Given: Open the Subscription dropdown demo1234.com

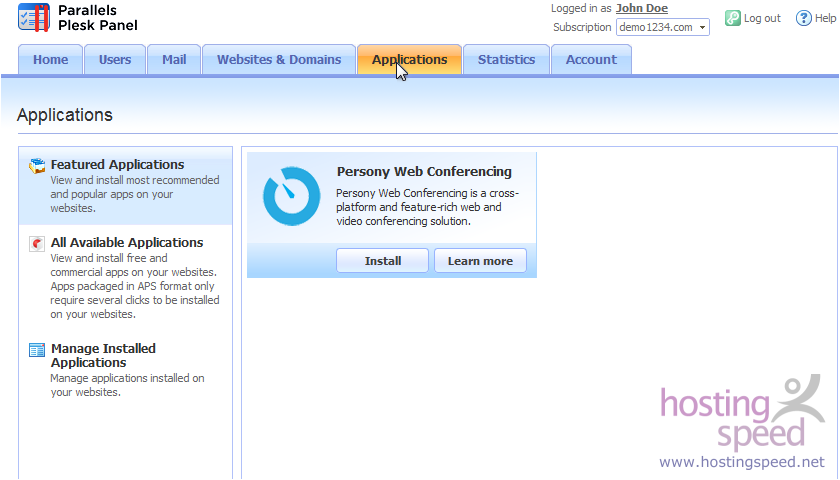Looking at the screenshot, I should click(x=663, y=27).
